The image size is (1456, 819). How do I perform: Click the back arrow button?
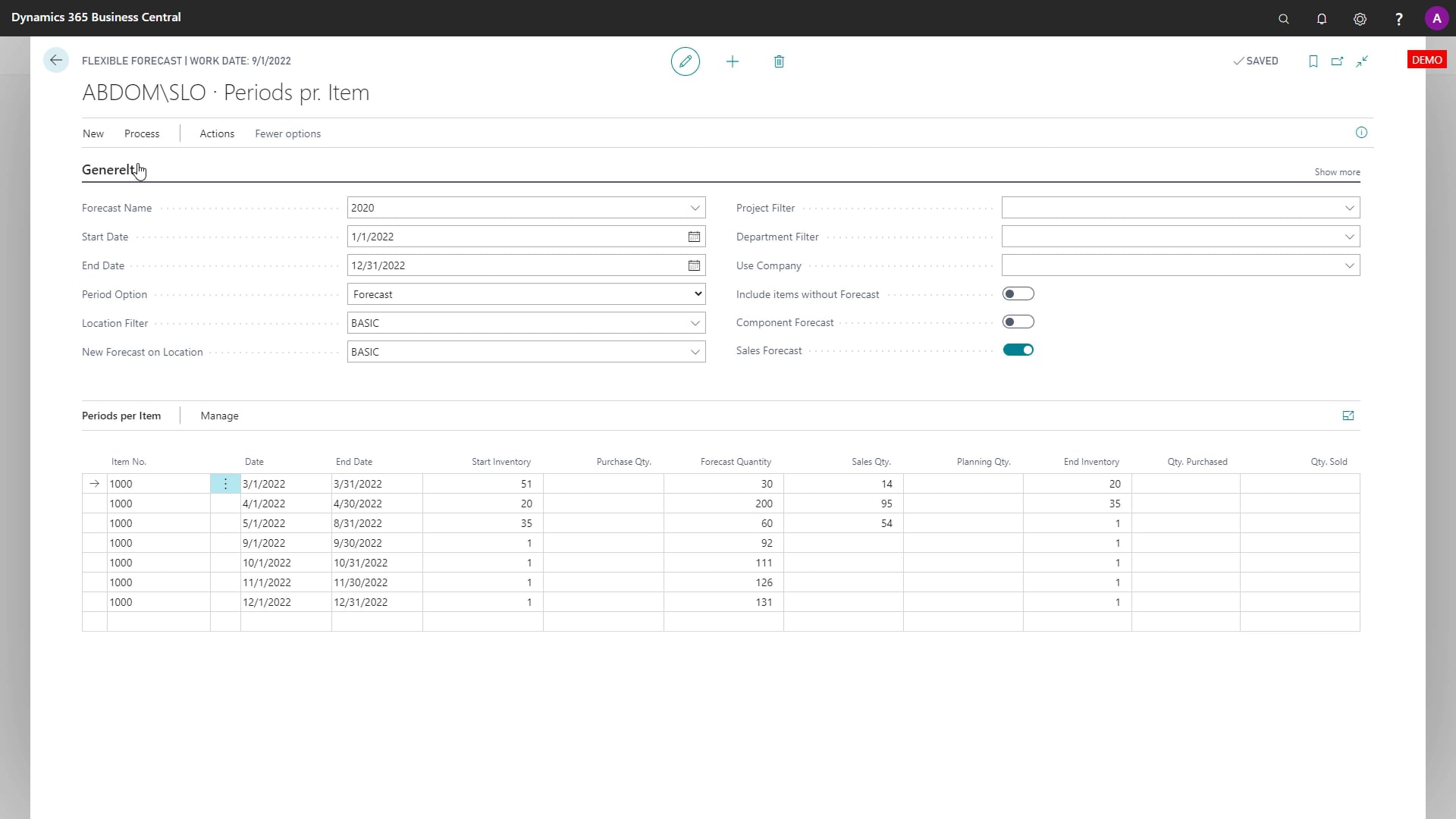(x=56, y=61)
